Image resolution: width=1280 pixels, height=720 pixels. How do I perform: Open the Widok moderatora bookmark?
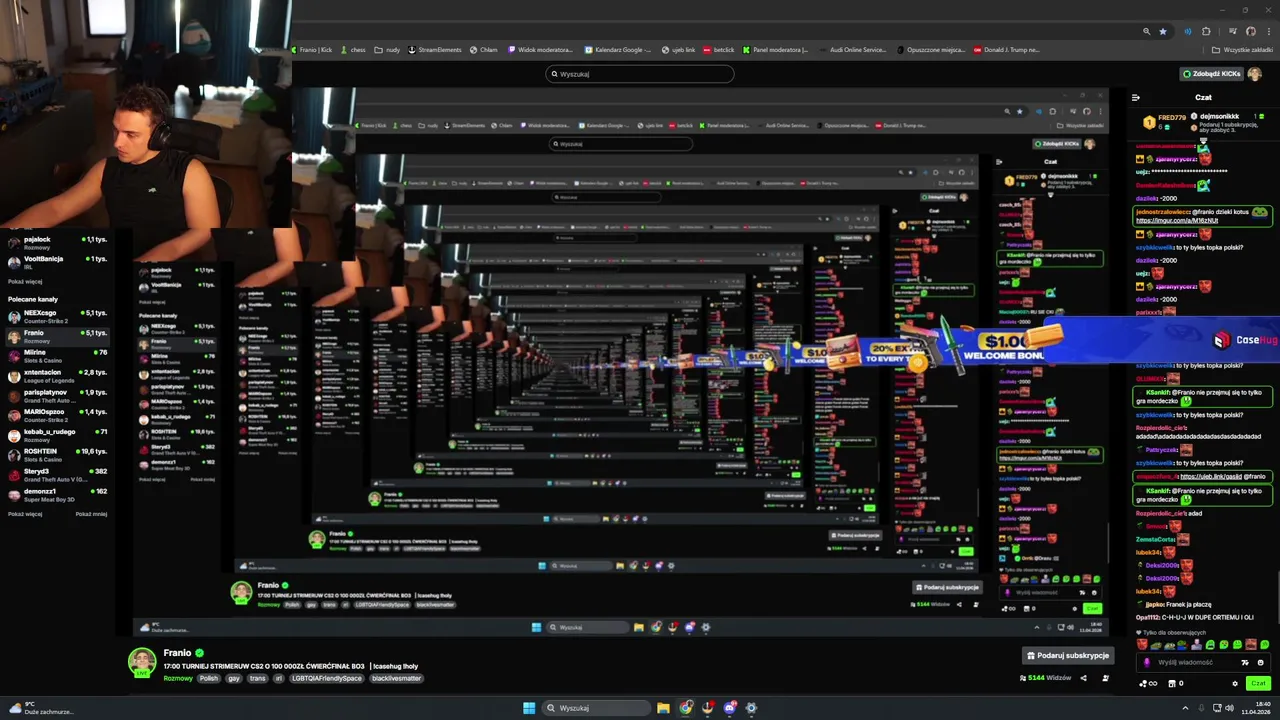click(x=541, y=50)
